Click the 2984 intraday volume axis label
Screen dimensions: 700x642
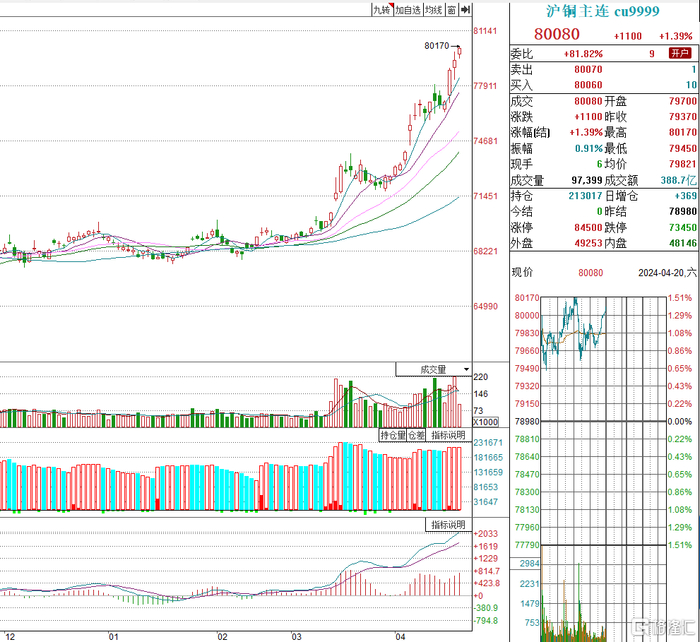pos(529,563)
